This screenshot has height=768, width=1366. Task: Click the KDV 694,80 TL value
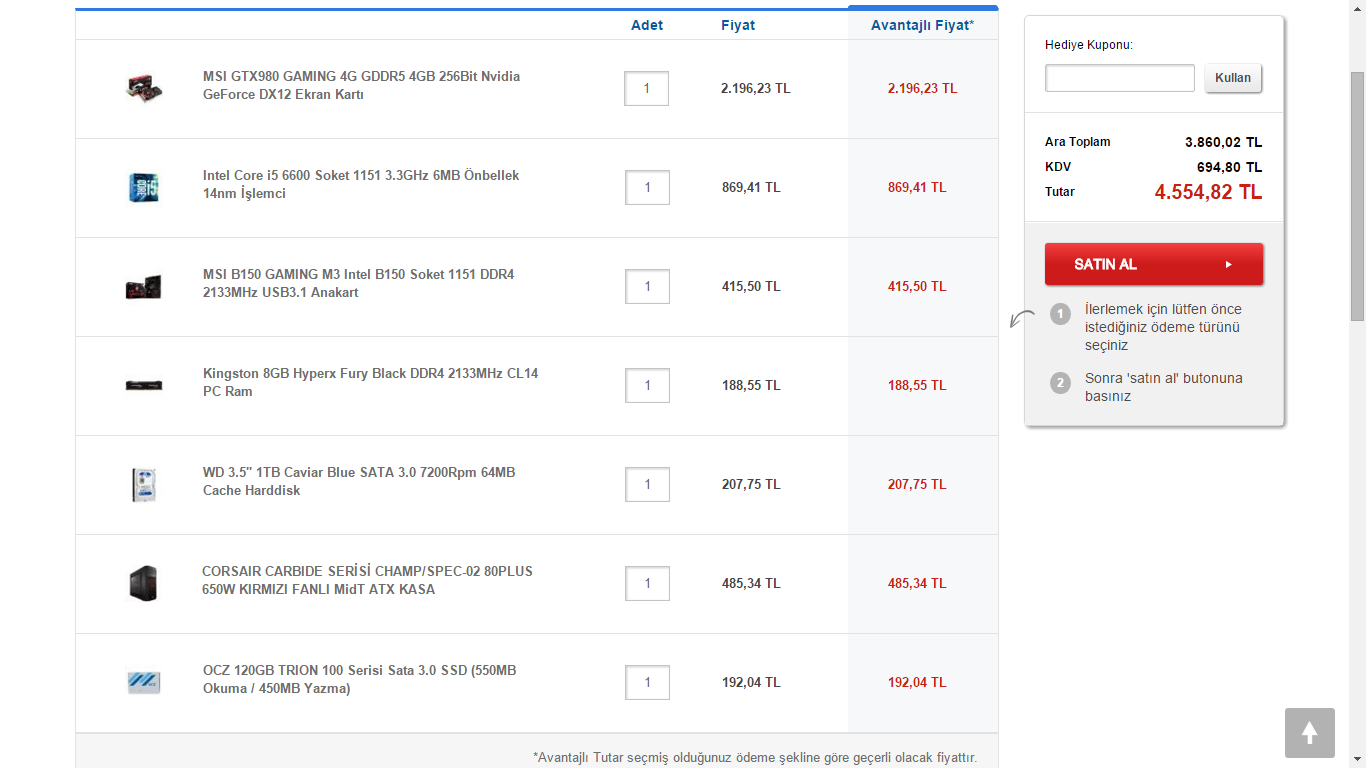pyautogui.click(x=1229, y=167)
